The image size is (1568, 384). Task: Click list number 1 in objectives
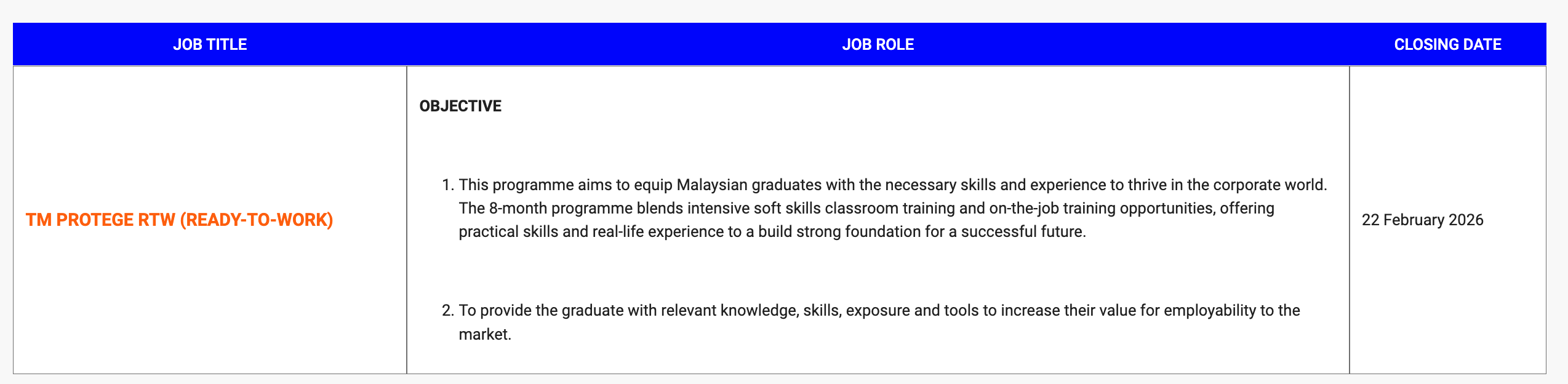tap(447, 185)
